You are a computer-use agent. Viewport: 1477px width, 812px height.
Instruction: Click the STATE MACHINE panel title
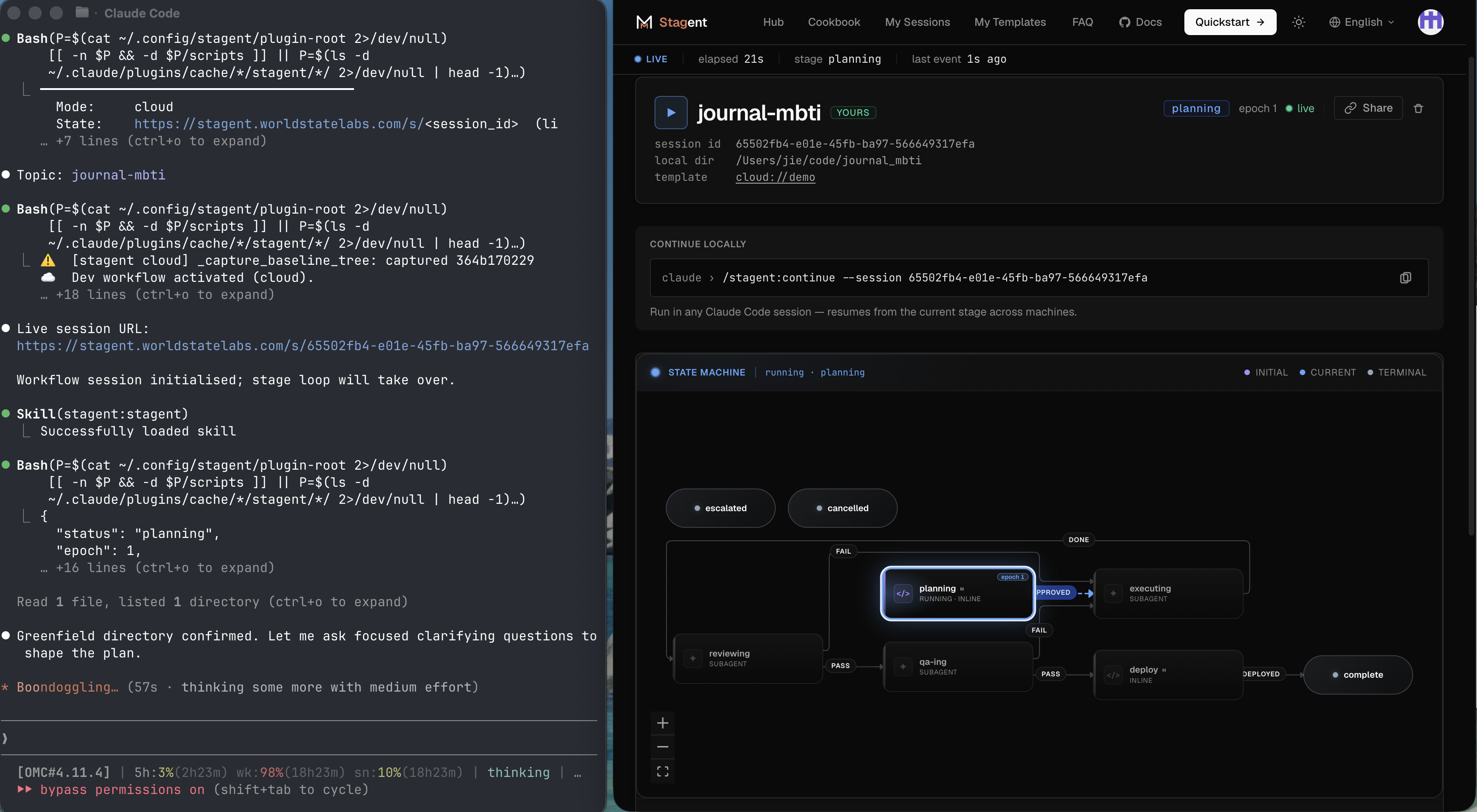706,372
